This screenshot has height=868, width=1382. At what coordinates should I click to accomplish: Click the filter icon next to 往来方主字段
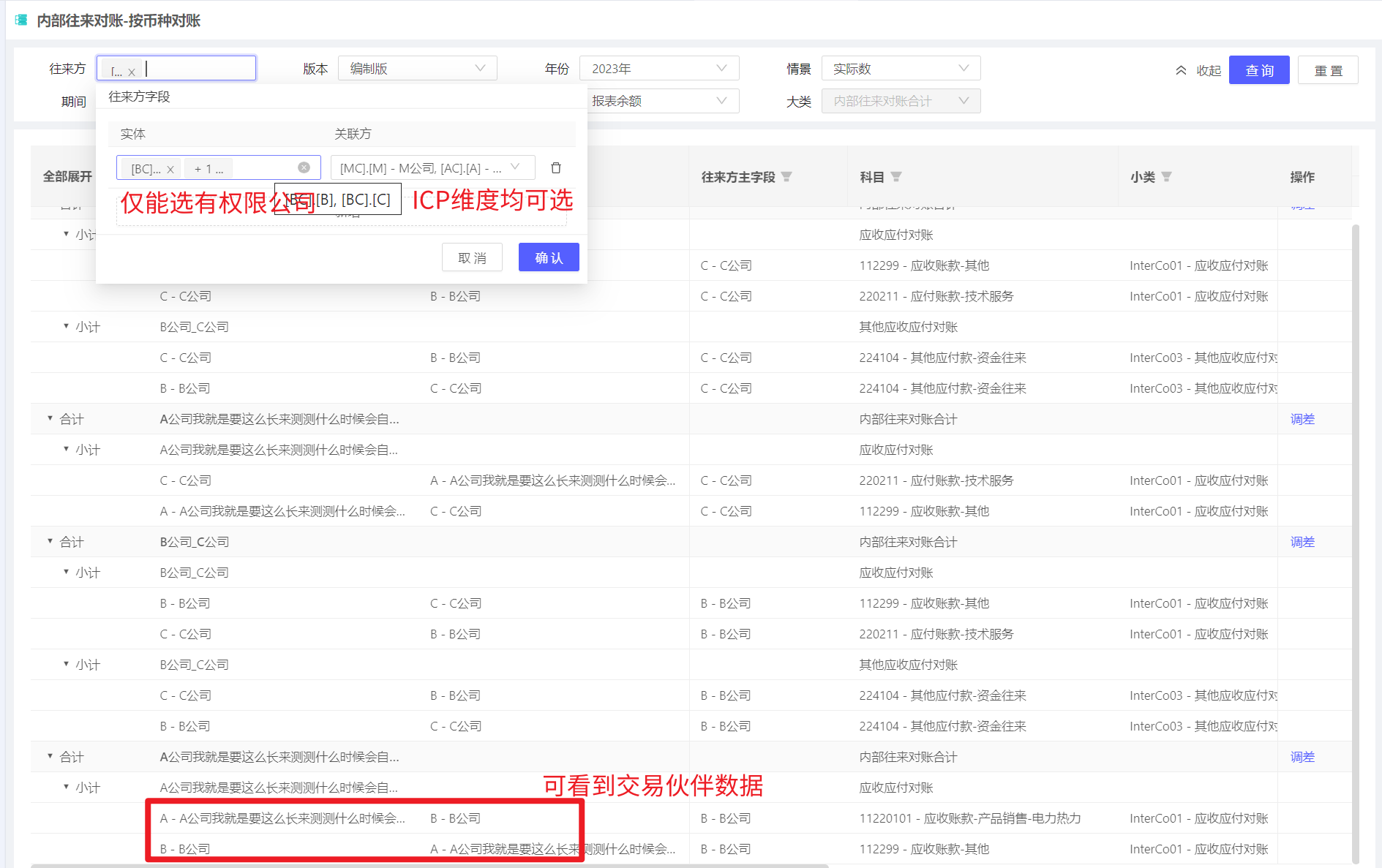786,177
